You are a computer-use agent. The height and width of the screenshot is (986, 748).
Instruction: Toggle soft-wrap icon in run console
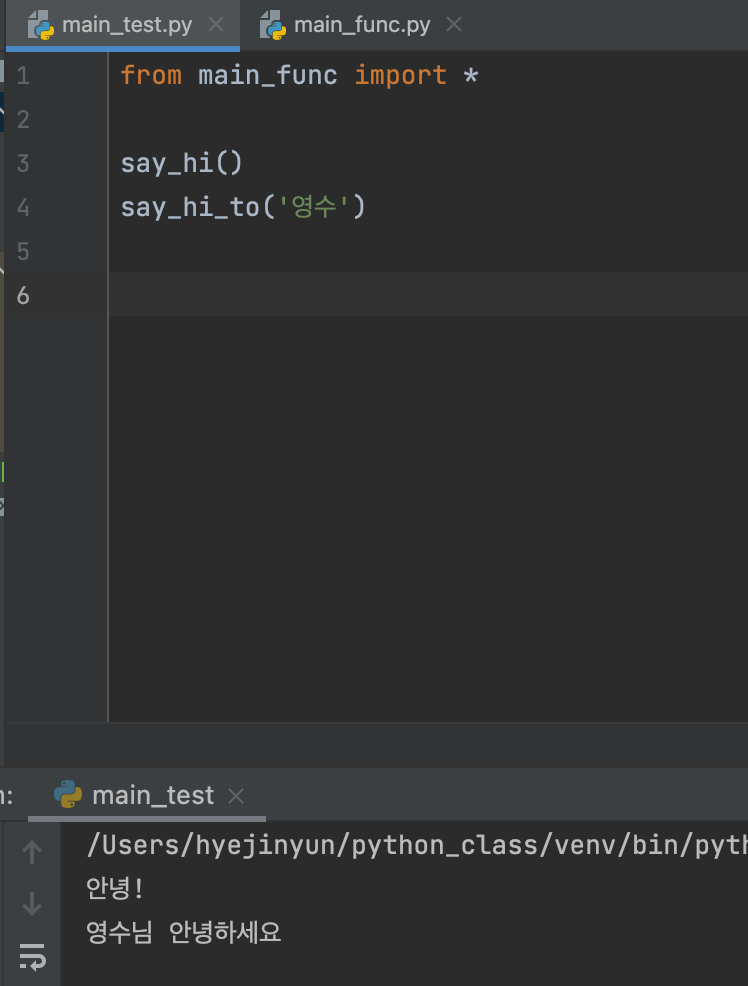tap(31, 956)
